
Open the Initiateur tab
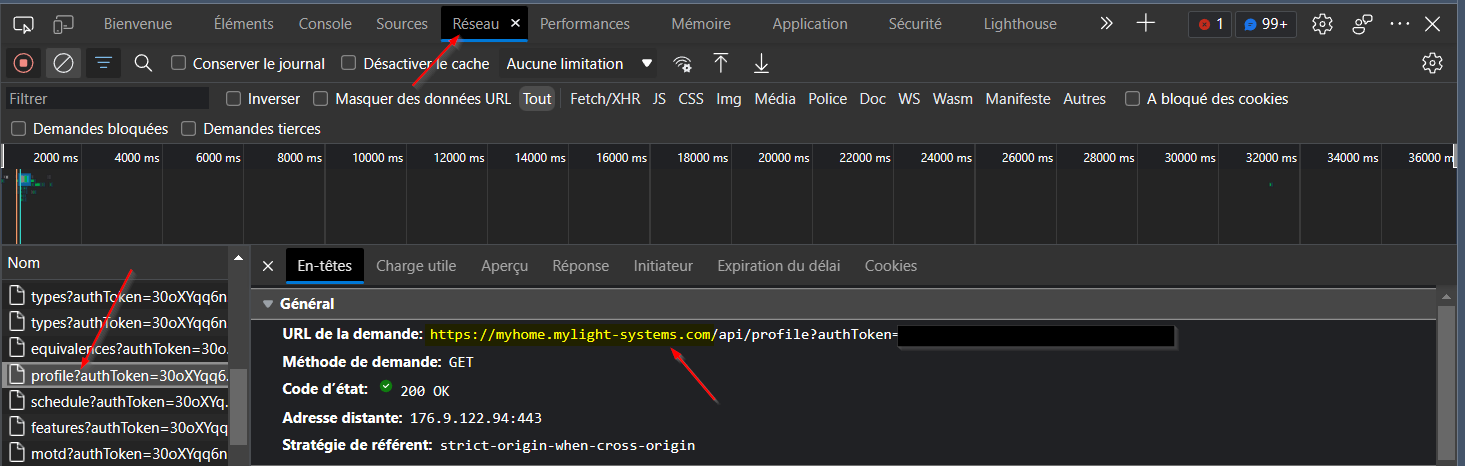663,266
